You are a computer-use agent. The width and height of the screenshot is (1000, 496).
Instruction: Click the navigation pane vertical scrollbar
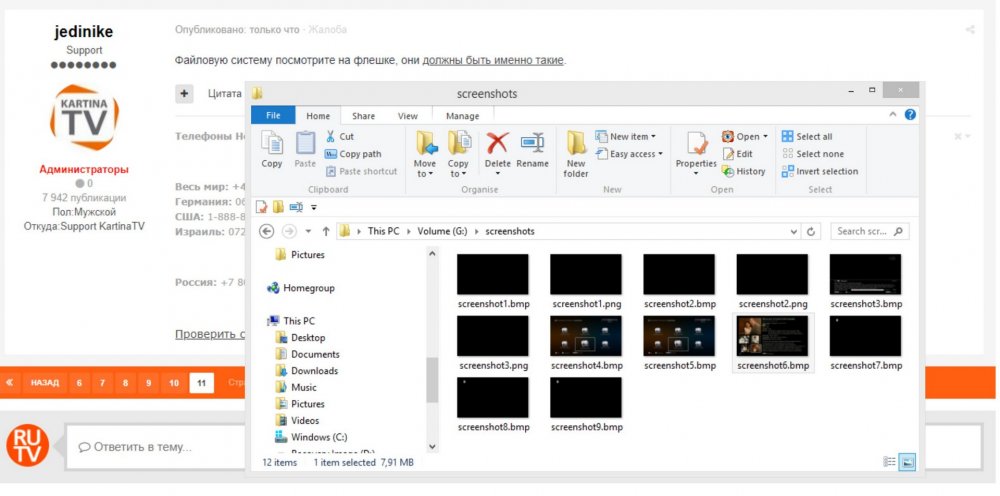click(x=432, y=378)
